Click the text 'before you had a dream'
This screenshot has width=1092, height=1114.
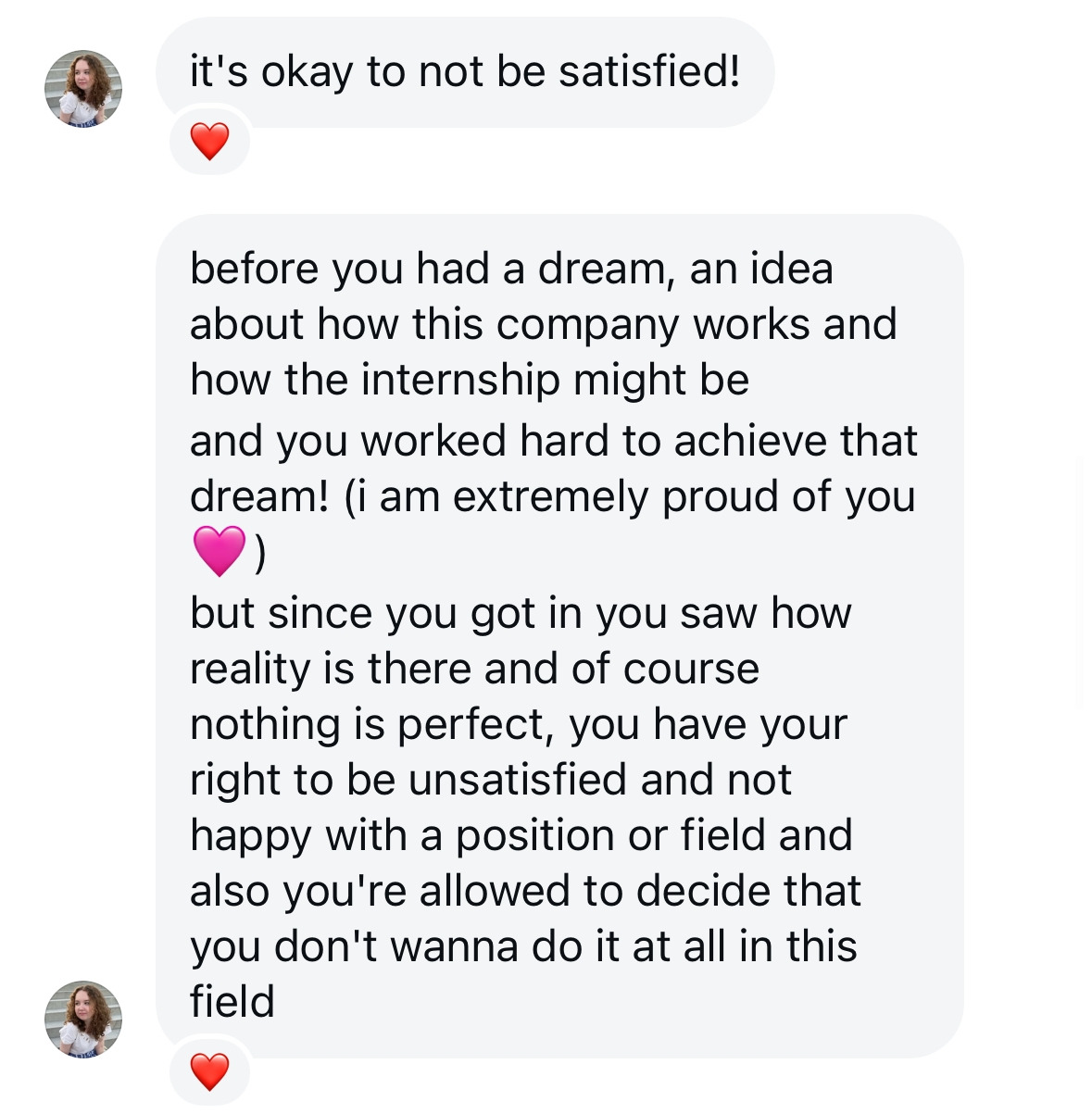tap(426, 269)
